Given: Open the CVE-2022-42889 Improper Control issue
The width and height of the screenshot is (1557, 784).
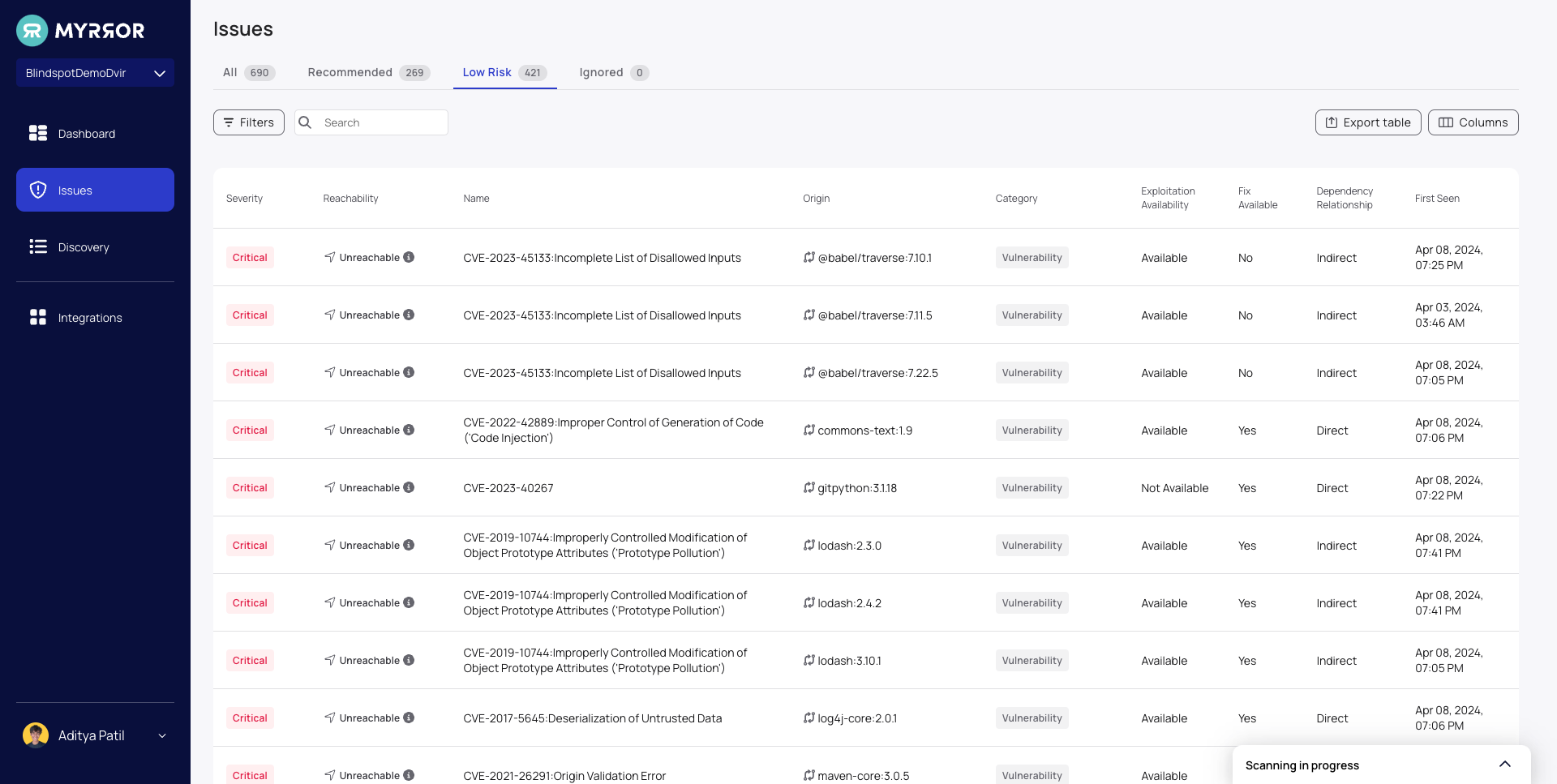Looking at the screenshot, I should coord(613,430).
